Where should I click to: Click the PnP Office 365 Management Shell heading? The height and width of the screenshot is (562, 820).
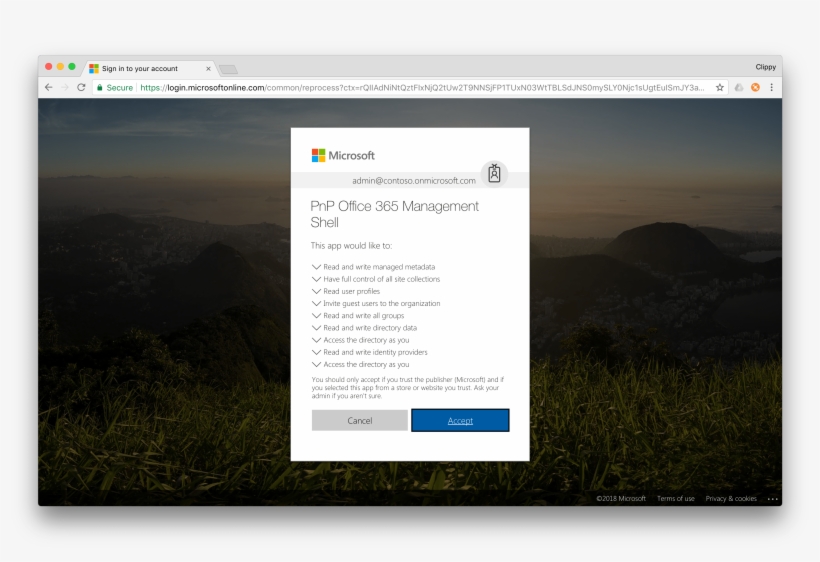394,214
